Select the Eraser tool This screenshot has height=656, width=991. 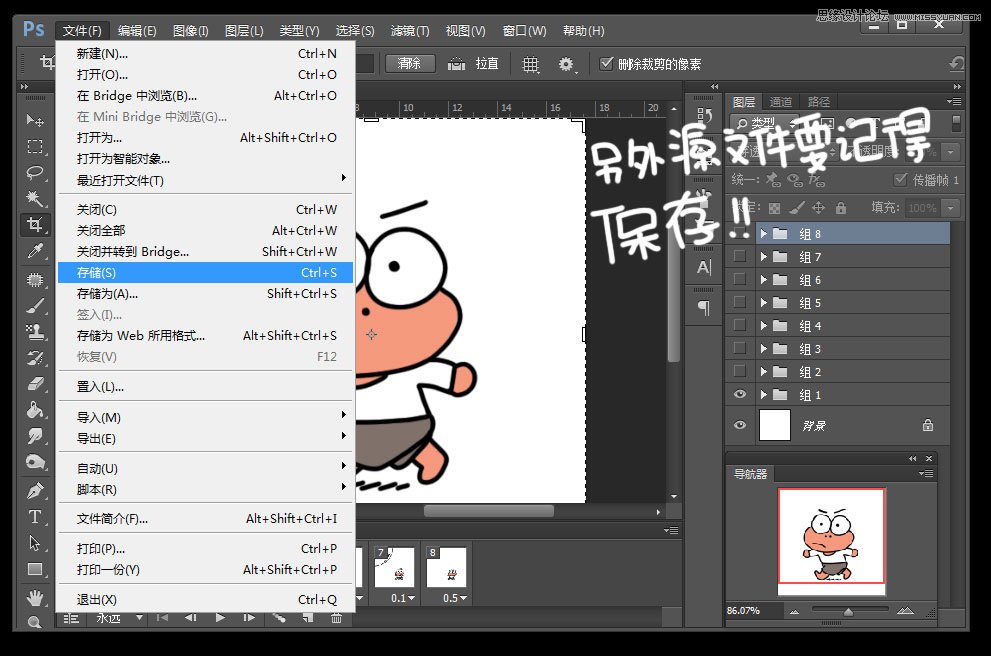[x=35, y=384]
